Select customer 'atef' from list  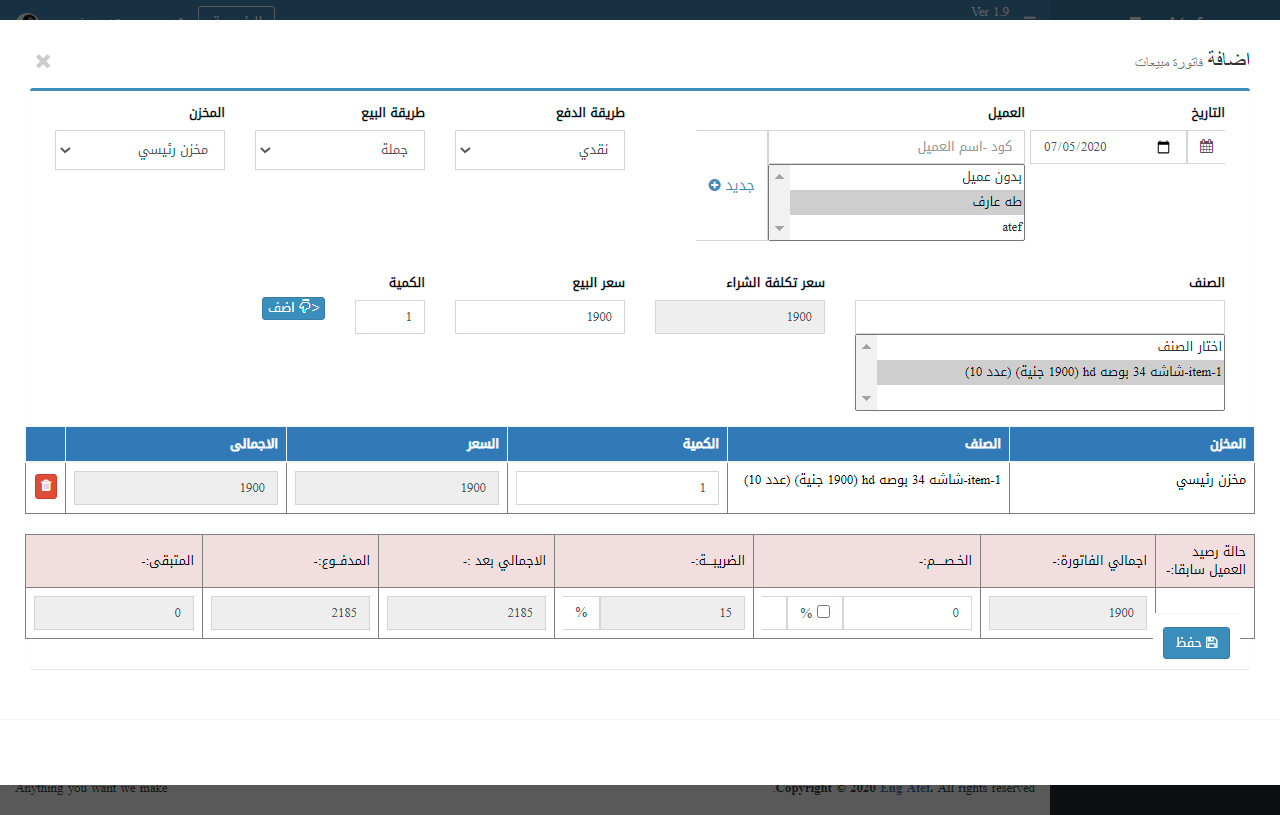pos(908,227)
